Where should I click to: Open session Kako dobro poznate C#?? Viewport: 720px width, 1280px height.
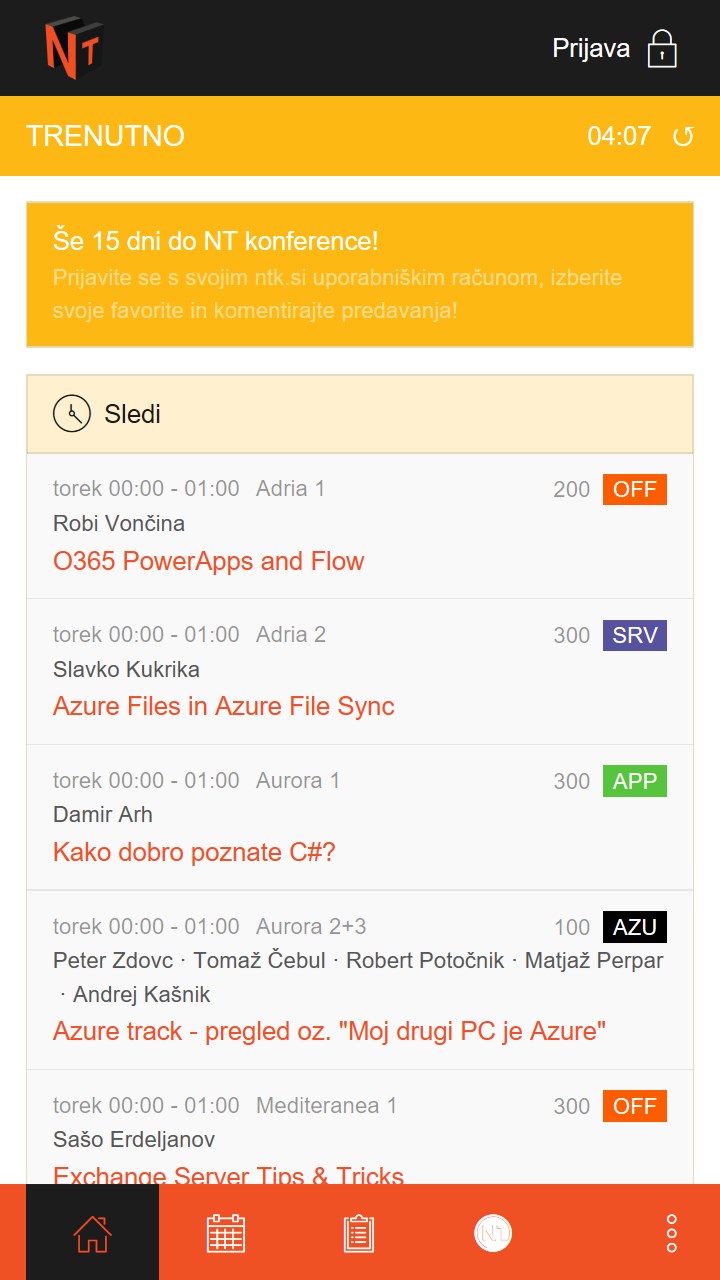pyautogui.click(x=194, y=852)
